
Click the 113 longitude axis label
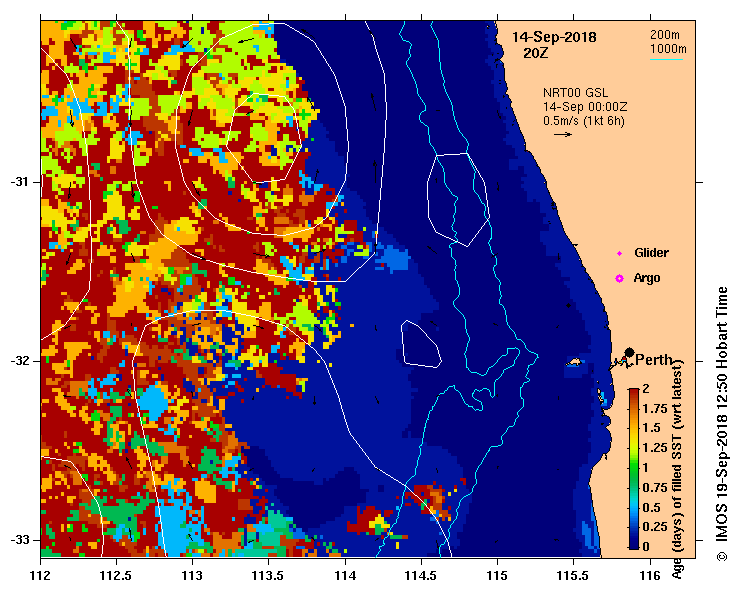point(193,576)
